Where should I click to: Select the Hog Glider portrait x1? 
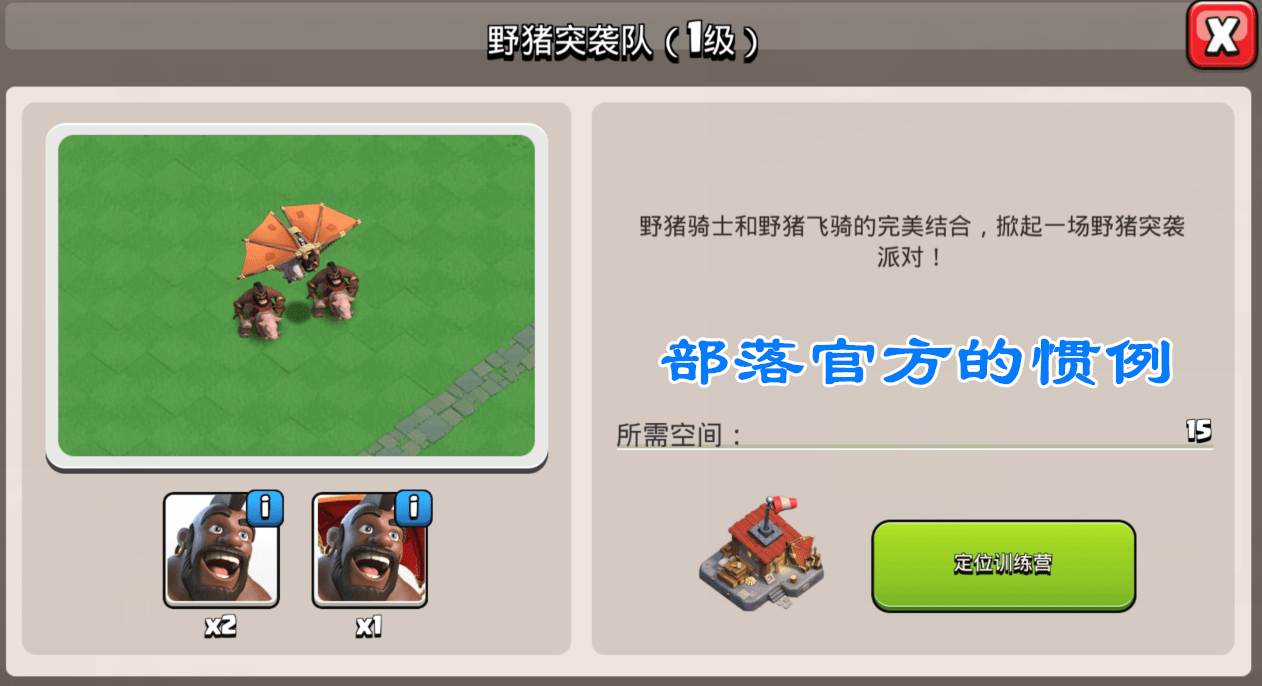pyautogui.click(x=370, y=550)
